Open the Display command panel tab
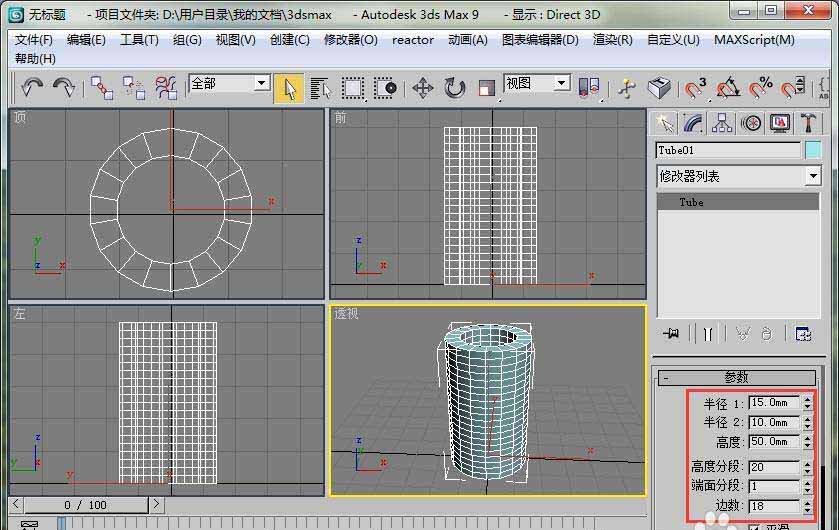Viewport: 839px width, 530px height. 780,123
